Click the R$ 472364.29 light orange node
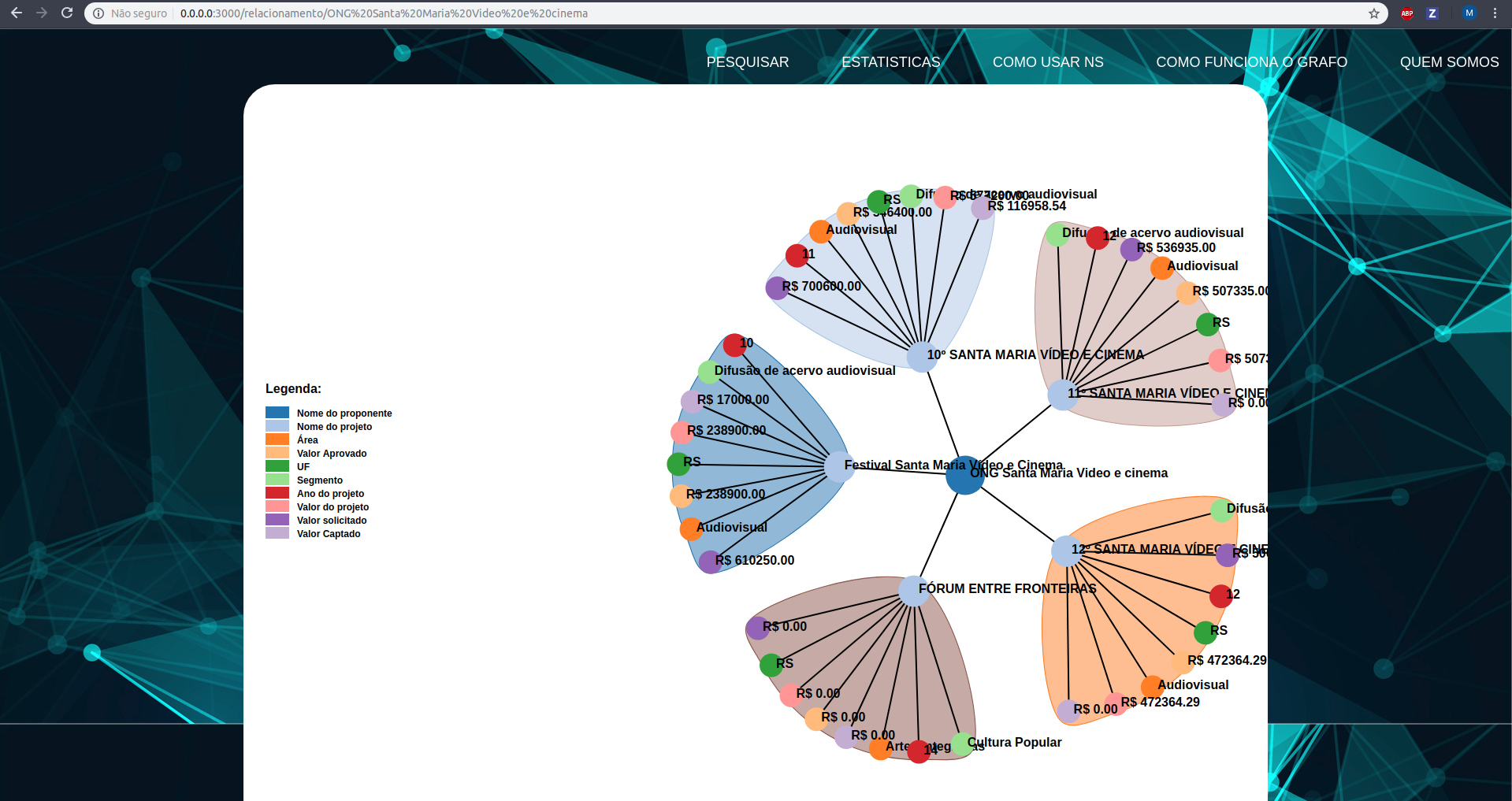Viewport: 1512px width, 801px height. click(x=1182, y=662)
